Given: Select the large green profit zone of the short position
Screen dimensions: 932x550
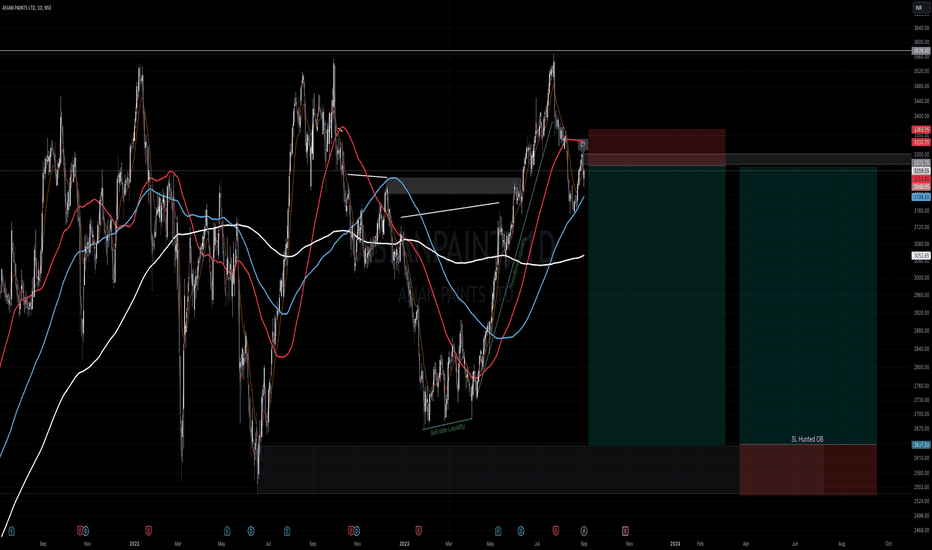Looking at the screenshot, I should coord(657,305).
